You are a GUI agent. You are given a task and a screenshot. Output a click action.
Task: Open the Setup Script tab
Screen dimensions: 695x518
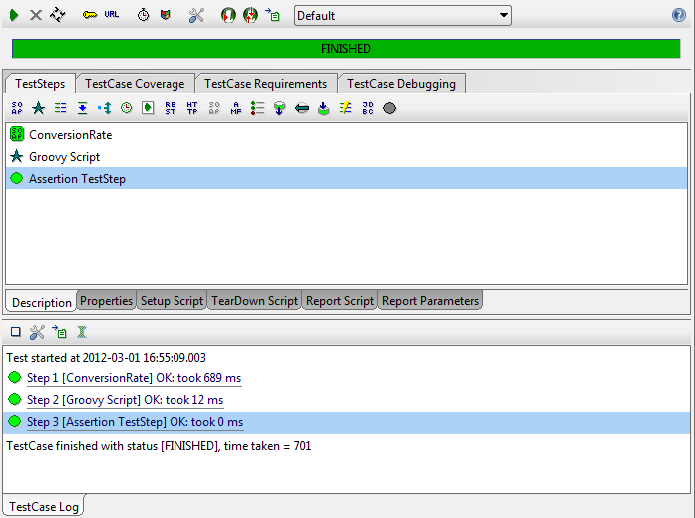point(172,300)
